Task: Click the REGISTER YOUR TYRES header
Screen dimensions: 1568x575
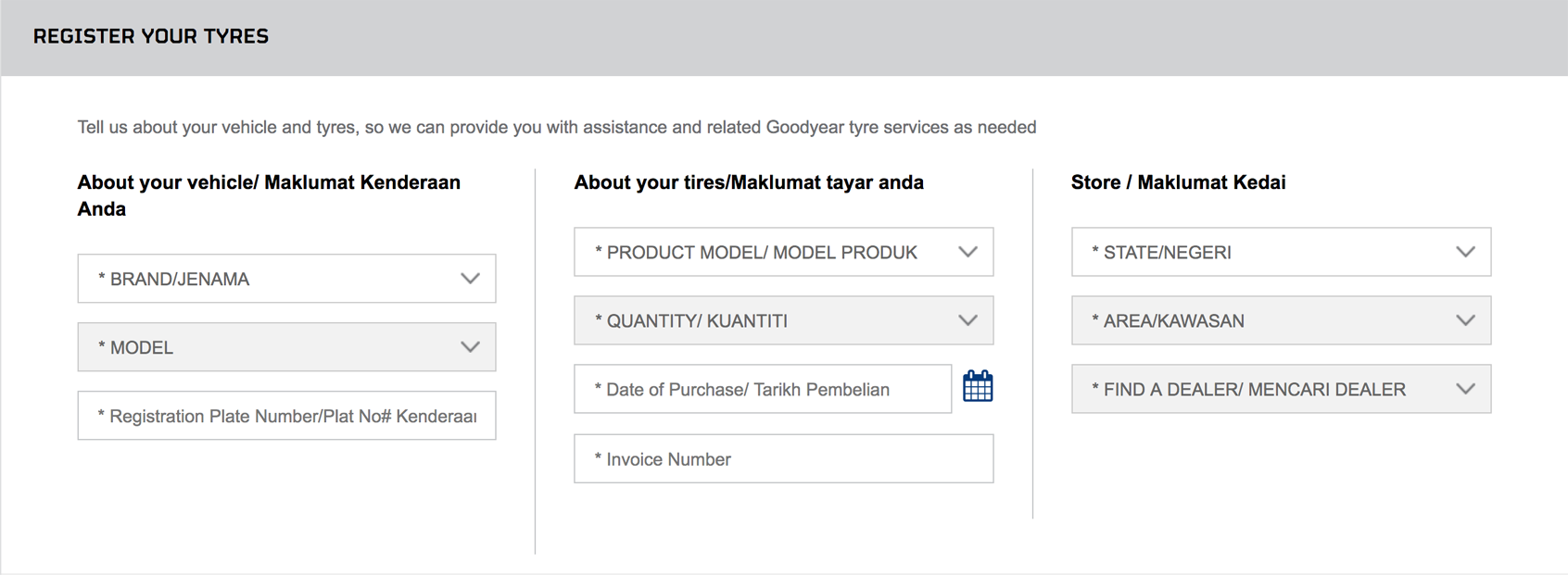Action: (151, 36)
